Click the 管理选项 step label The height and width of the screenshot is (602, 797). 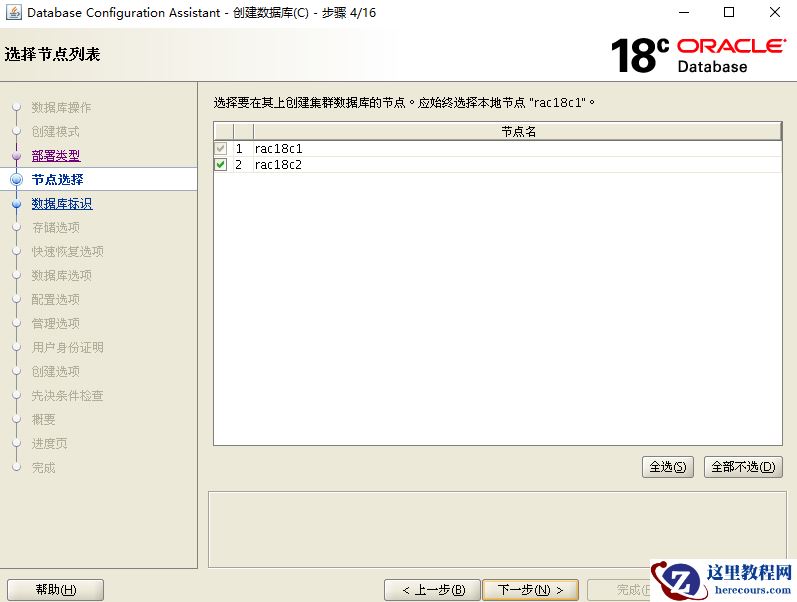point(55,323)
